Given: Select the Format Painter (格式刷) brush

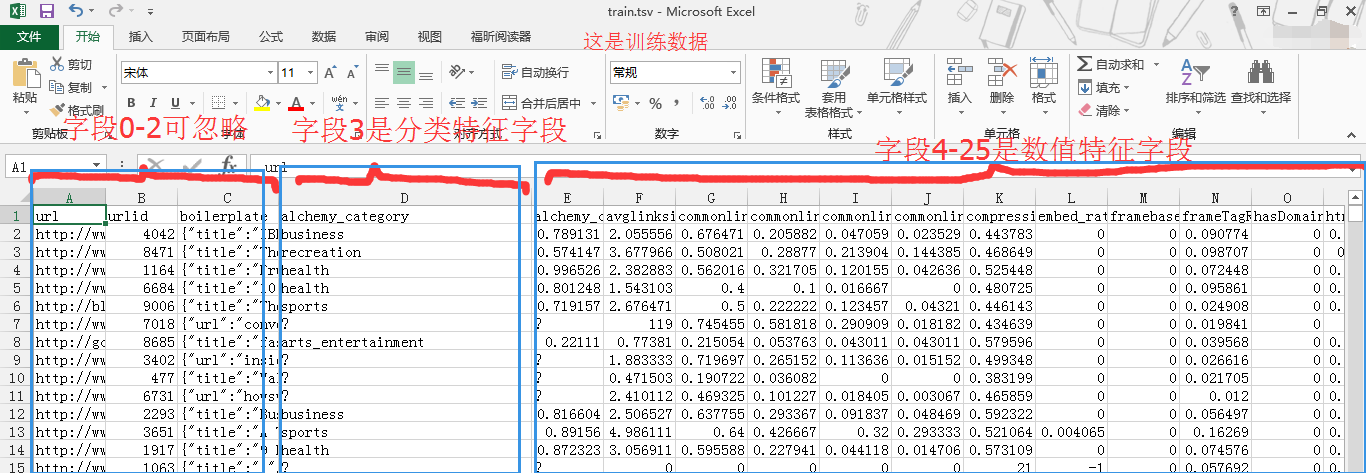Looking at the screenshot, I should tap(57, 110).
